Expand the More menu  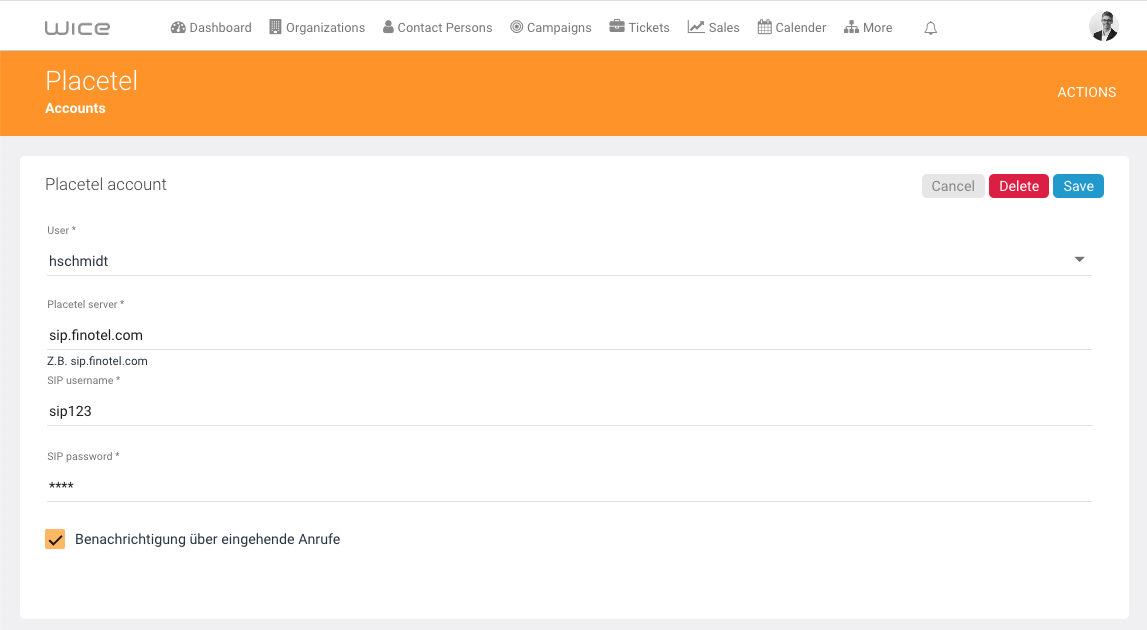(x=868, y=27)
